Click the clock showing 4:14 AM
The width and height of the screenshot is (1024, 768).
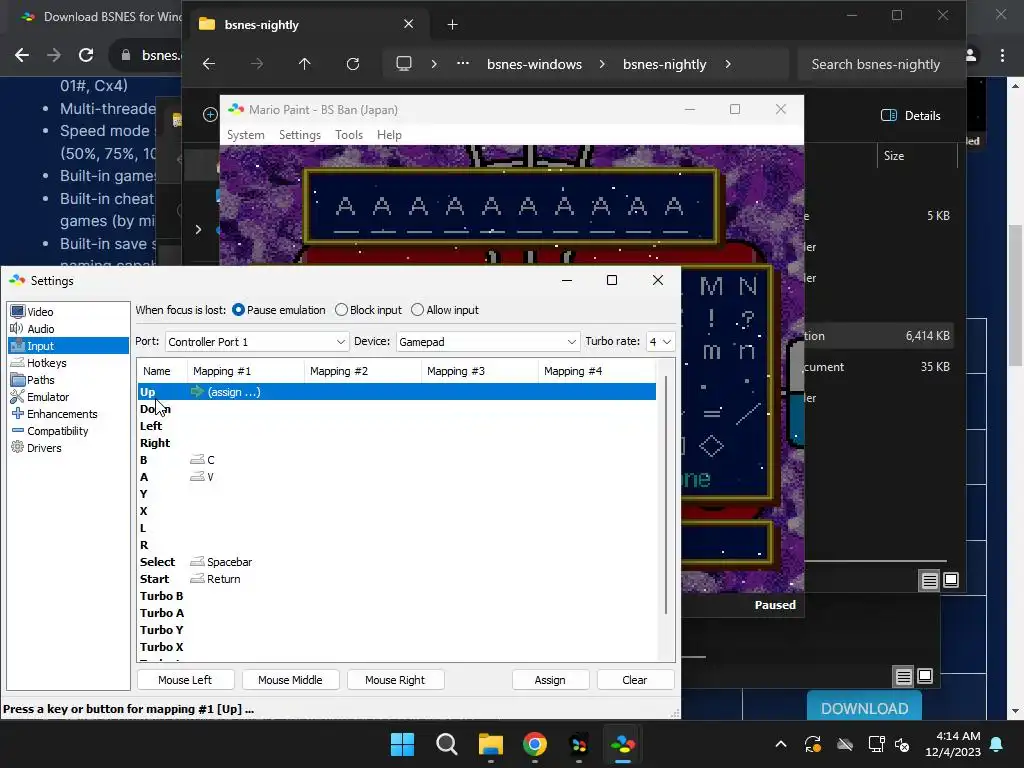[953, 744]
